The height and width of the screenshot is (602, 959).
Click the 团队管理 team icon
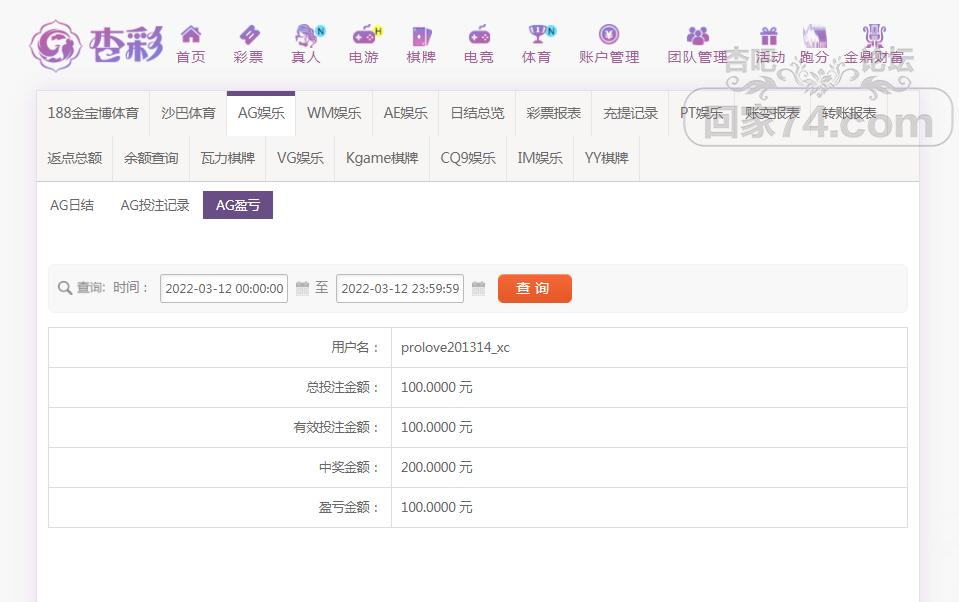(x=697, y=36)
